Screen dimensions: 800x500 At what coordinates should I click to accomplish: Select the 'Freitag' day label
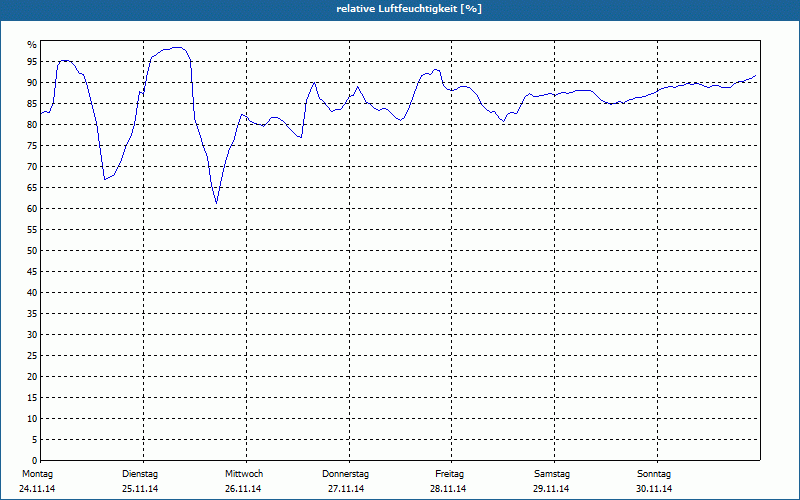point(449,474)
